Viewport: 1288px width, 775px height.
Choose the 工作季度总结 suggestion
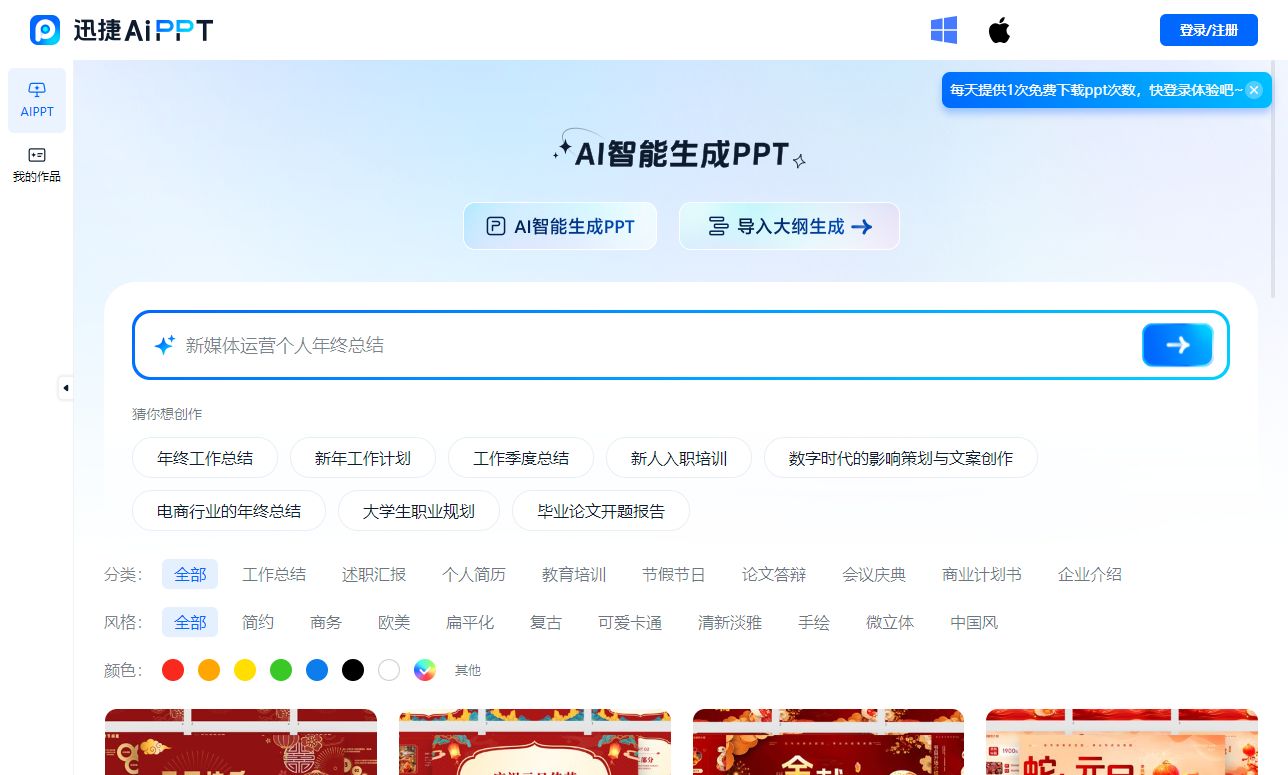click(x=521, y=458)
